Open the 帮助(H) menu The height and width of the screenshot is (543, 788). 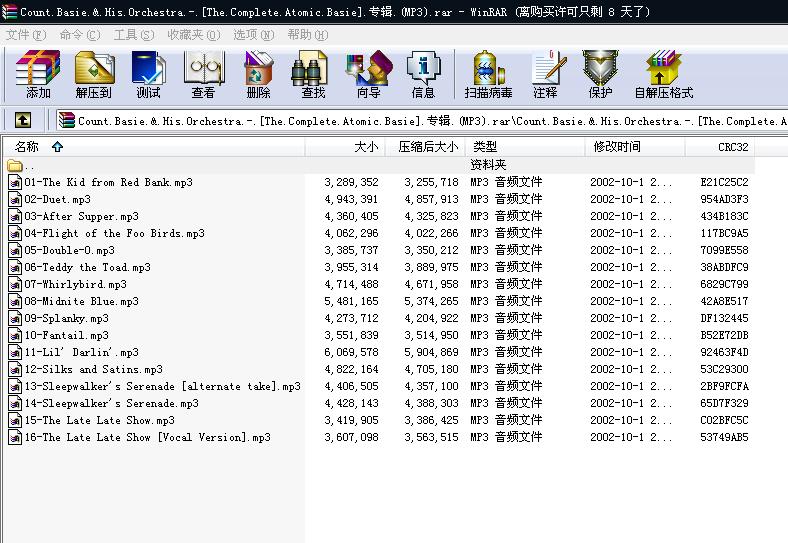[x=308, y=35]
